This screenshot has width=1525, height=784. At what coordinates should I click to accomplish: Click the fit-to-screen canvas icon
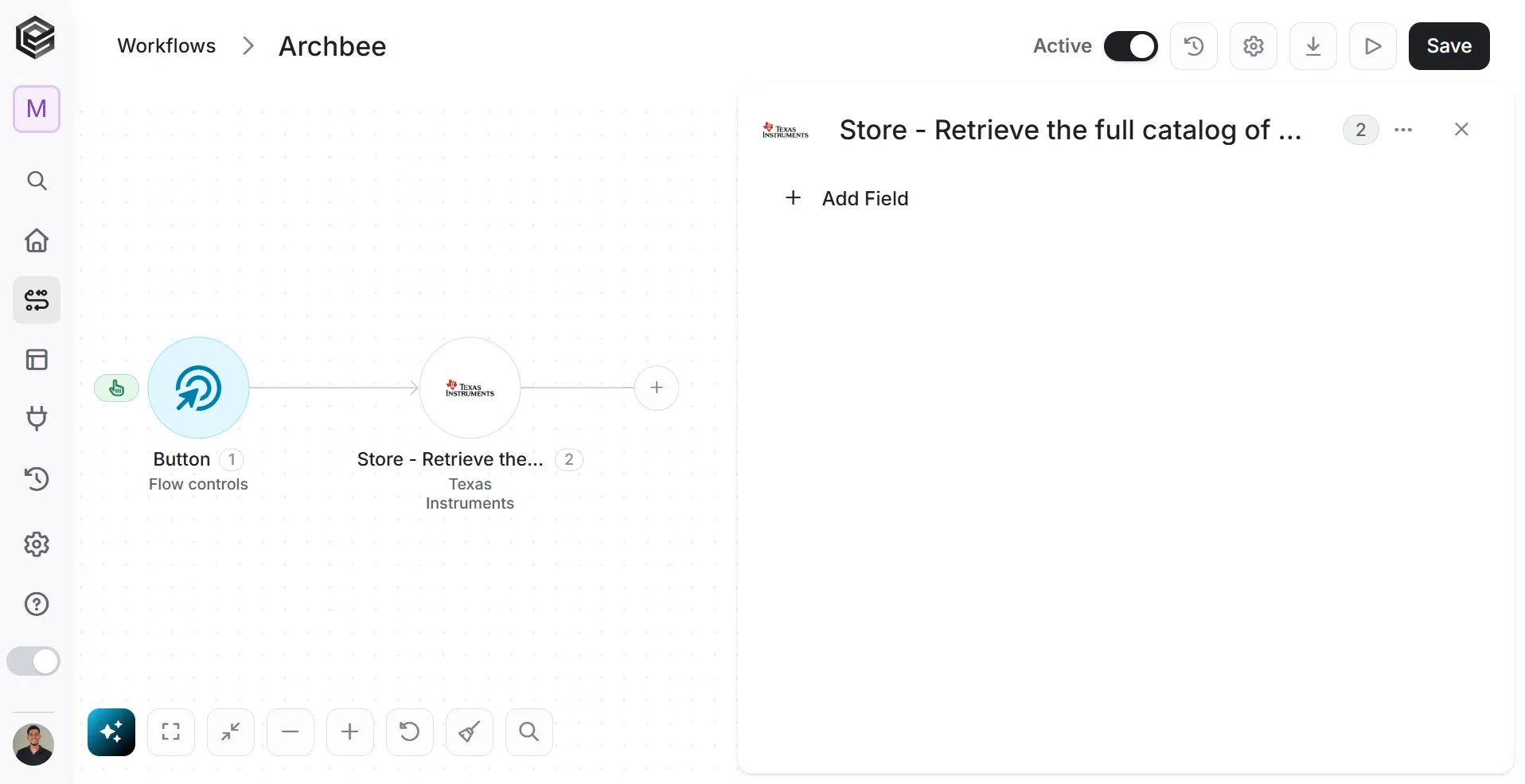pos(171,731)
